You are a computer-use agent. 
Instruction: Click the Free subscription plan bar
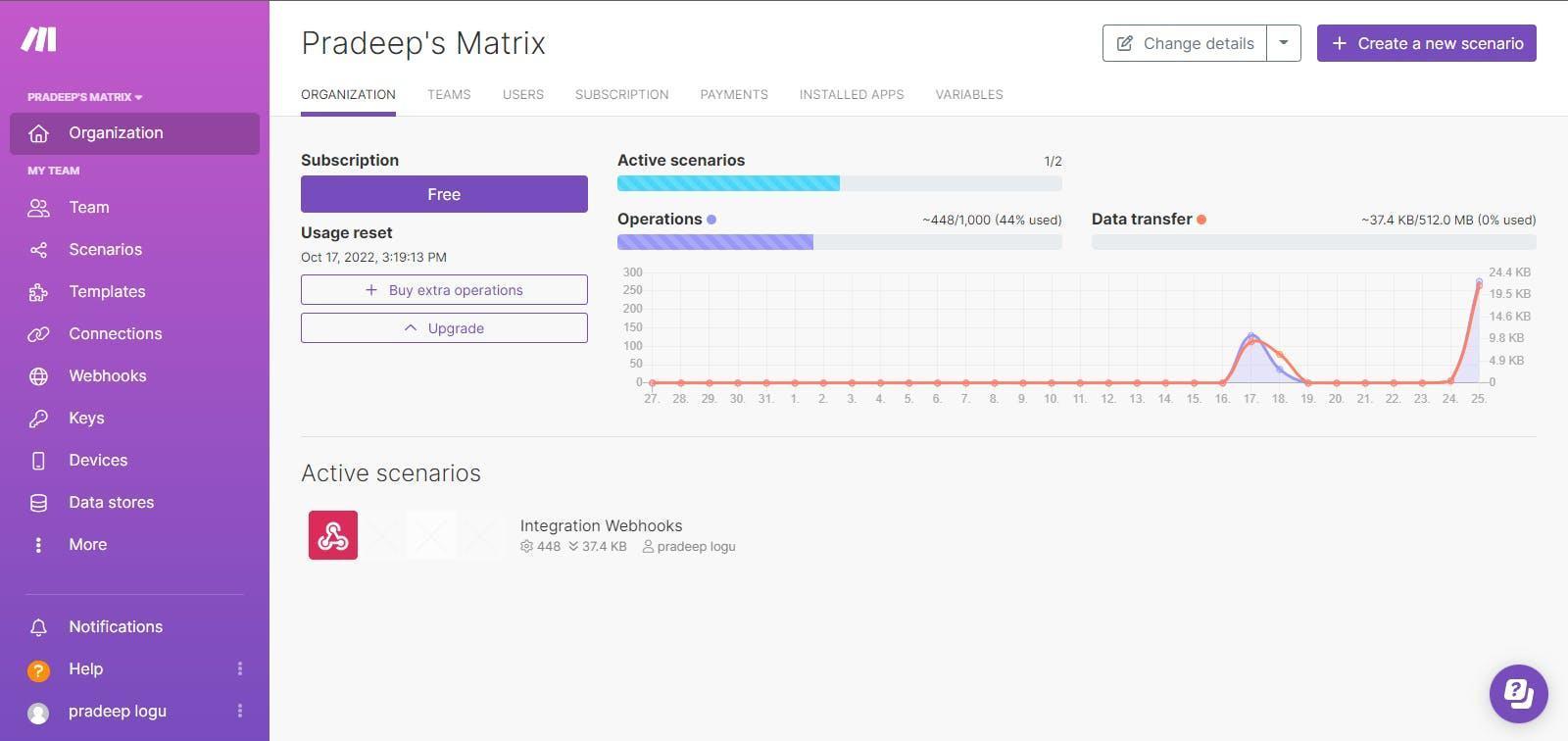coord(444,194)
